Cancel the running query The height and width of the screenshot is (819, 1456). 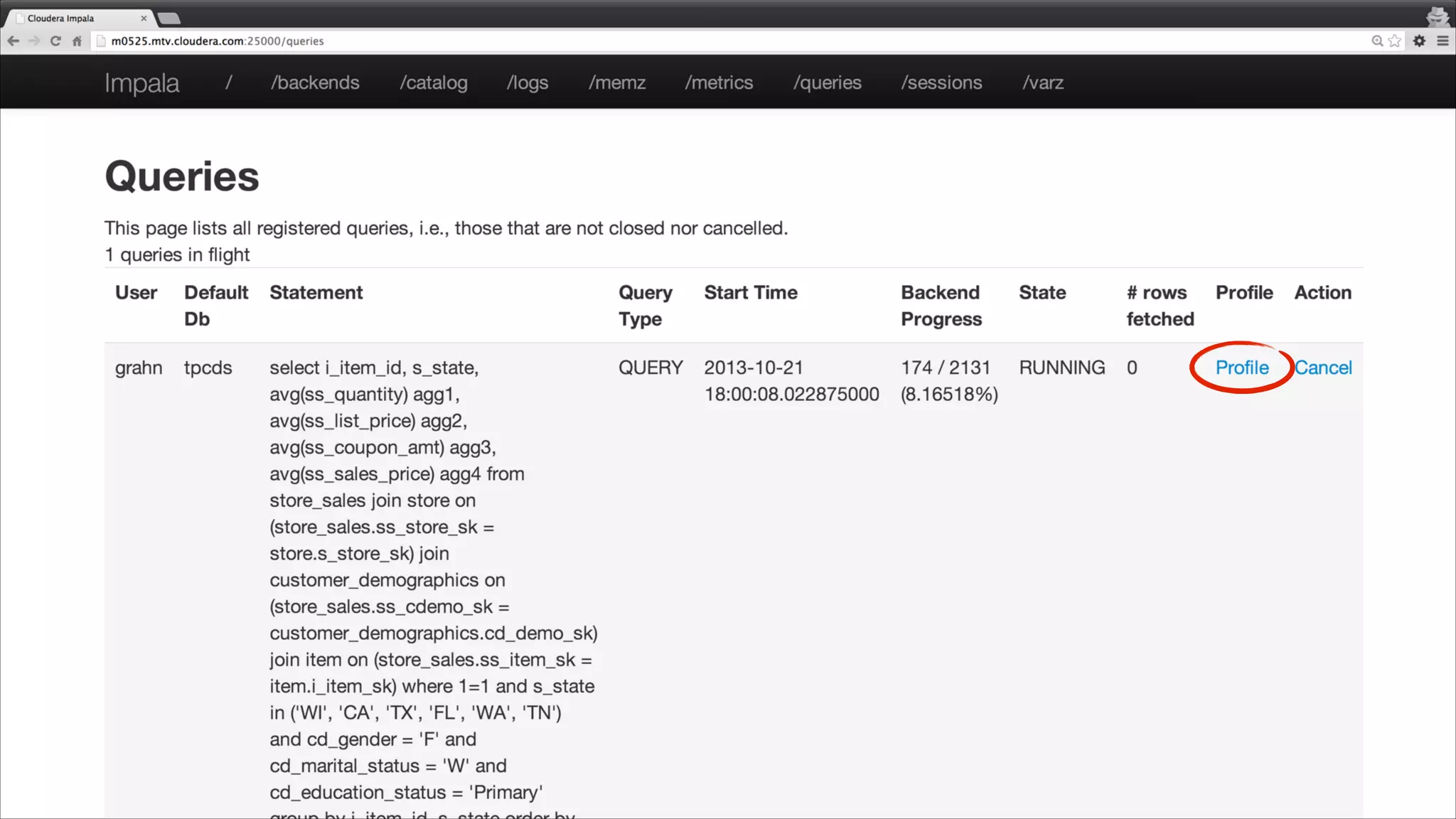pyautogui.click(x=1322, y=368)
